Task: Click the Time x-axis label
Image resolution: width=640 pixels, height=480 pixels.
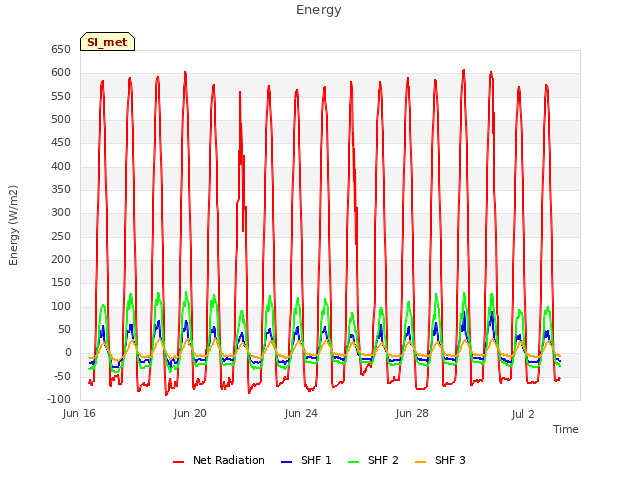Action: pyautogui.click(x=566, y=429)
